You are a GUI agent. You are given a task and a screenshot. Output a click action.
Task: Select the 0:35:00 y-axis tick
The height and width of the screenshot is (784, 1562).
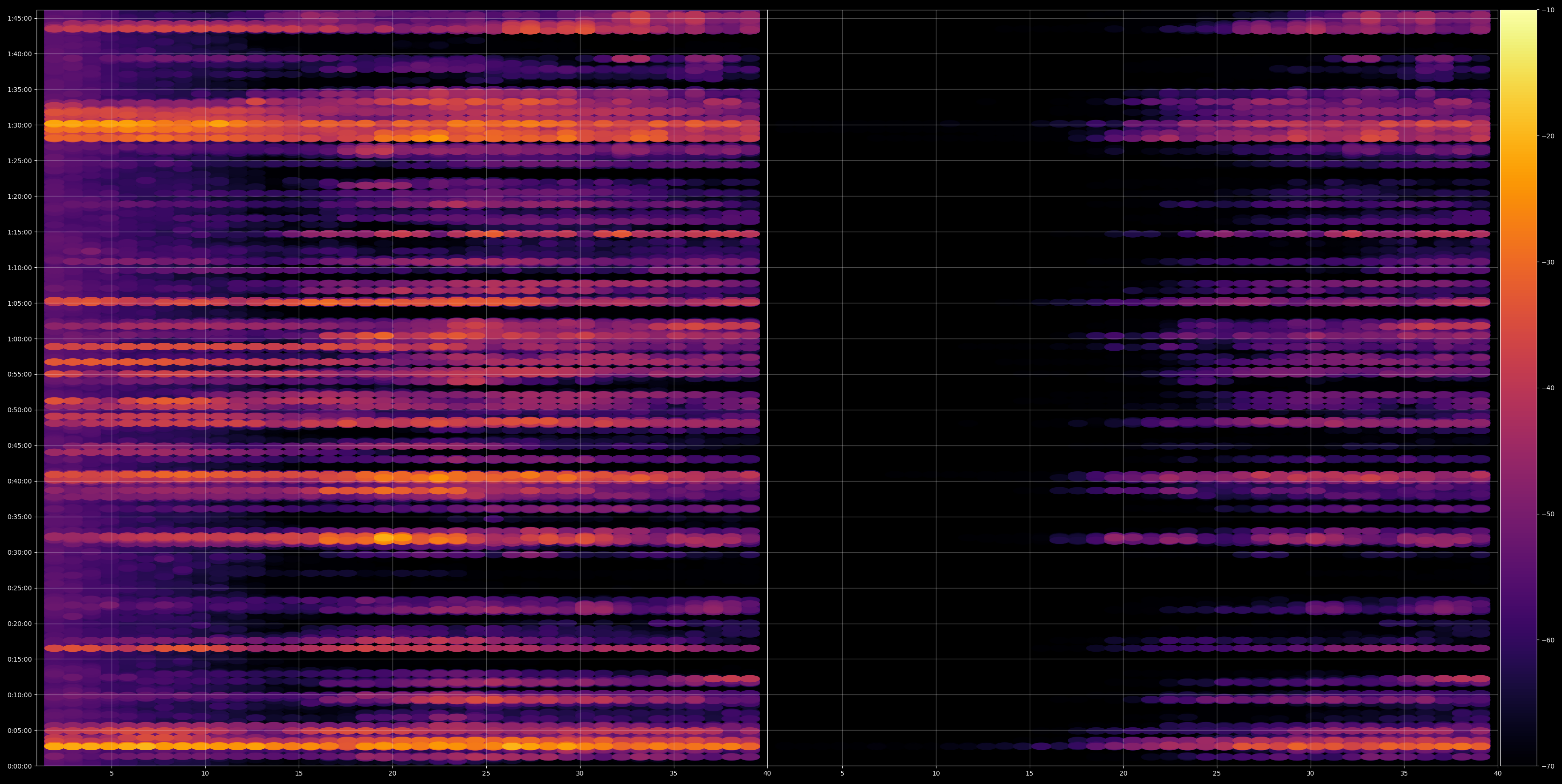click(19, 517)
